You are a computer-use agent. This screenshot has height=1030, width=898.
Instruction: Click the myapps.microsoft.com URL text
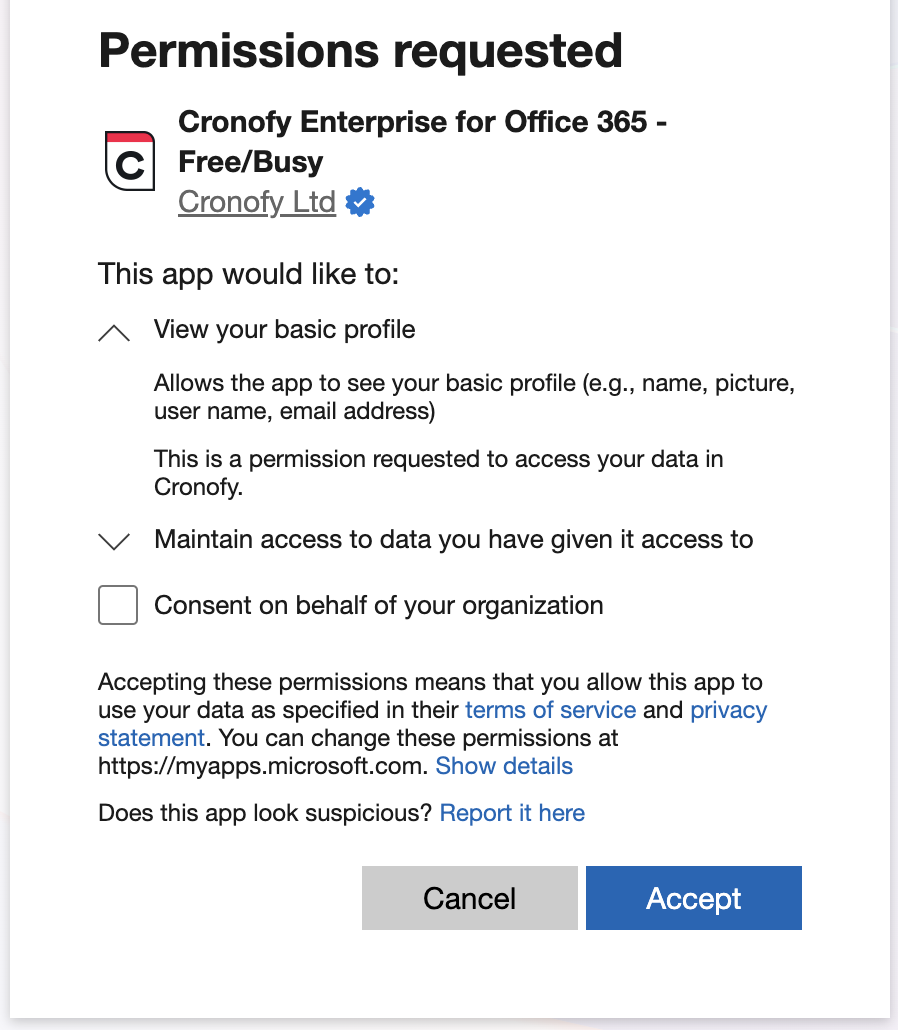point(263,766)
